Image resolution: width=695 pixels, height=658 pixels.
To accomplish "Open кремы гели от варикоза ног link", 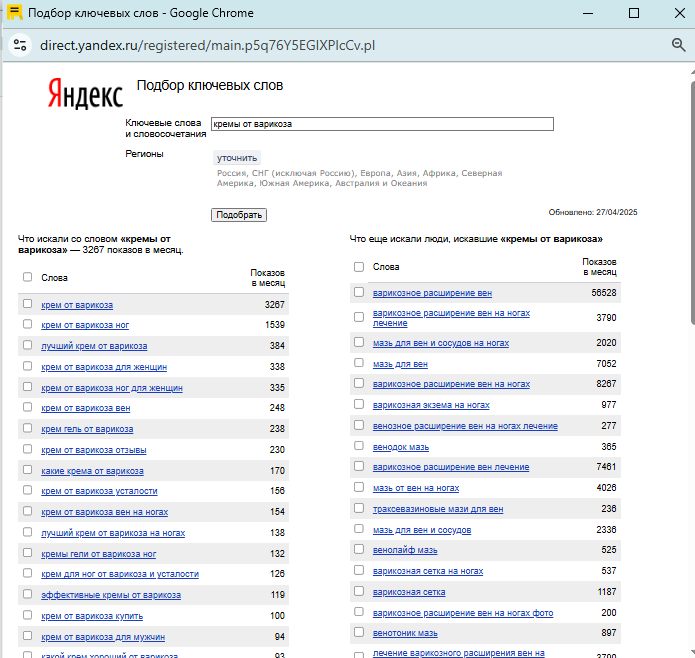I will coord(99,553).
